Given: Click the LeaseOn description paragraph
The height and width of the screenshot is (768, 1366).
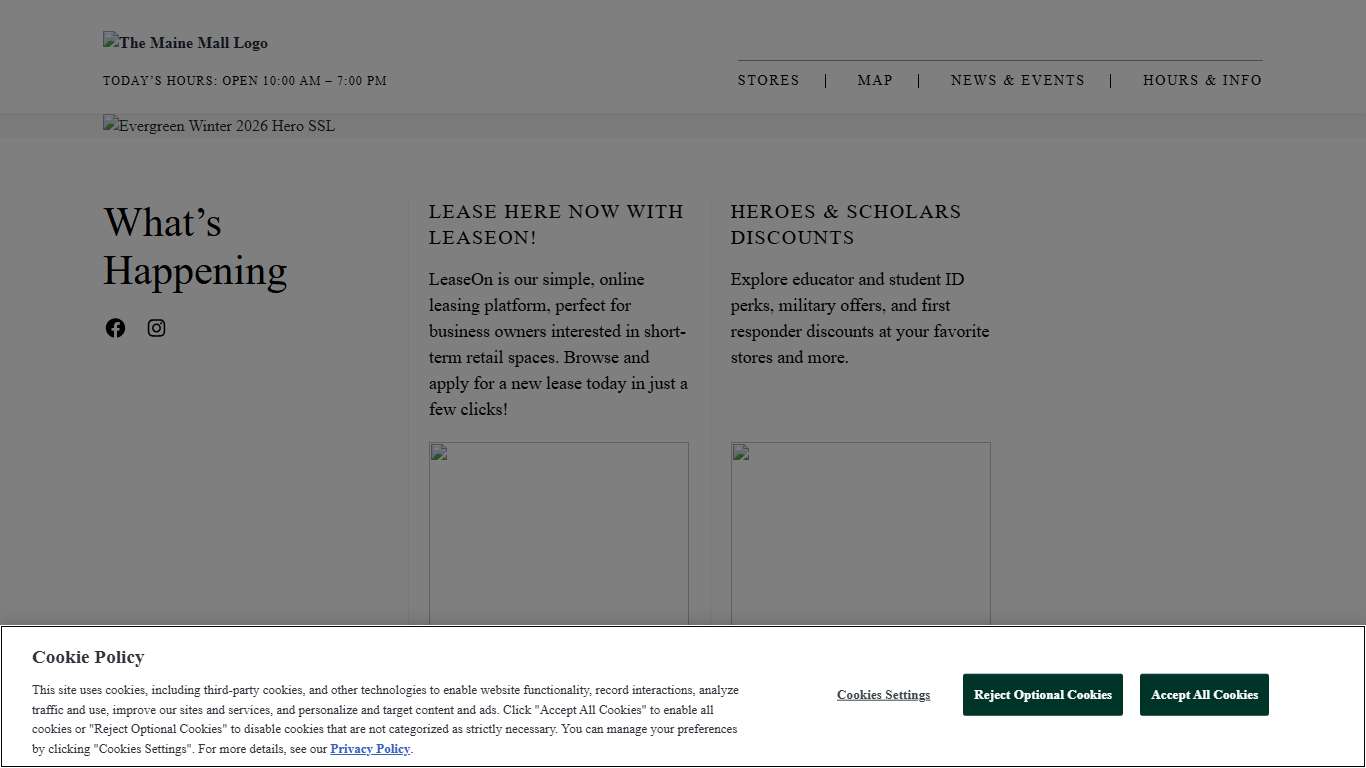Looking at the screenshot, I should (558, 344).
